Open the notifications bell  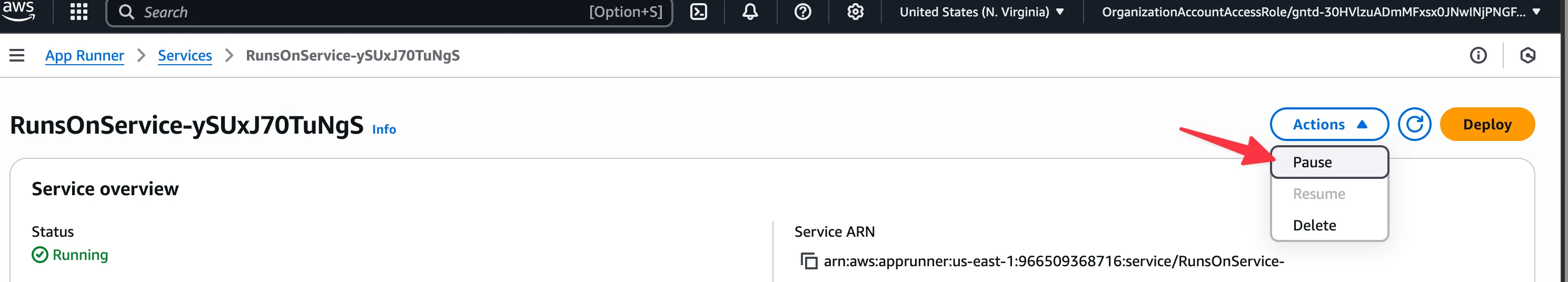click(750, 12)
